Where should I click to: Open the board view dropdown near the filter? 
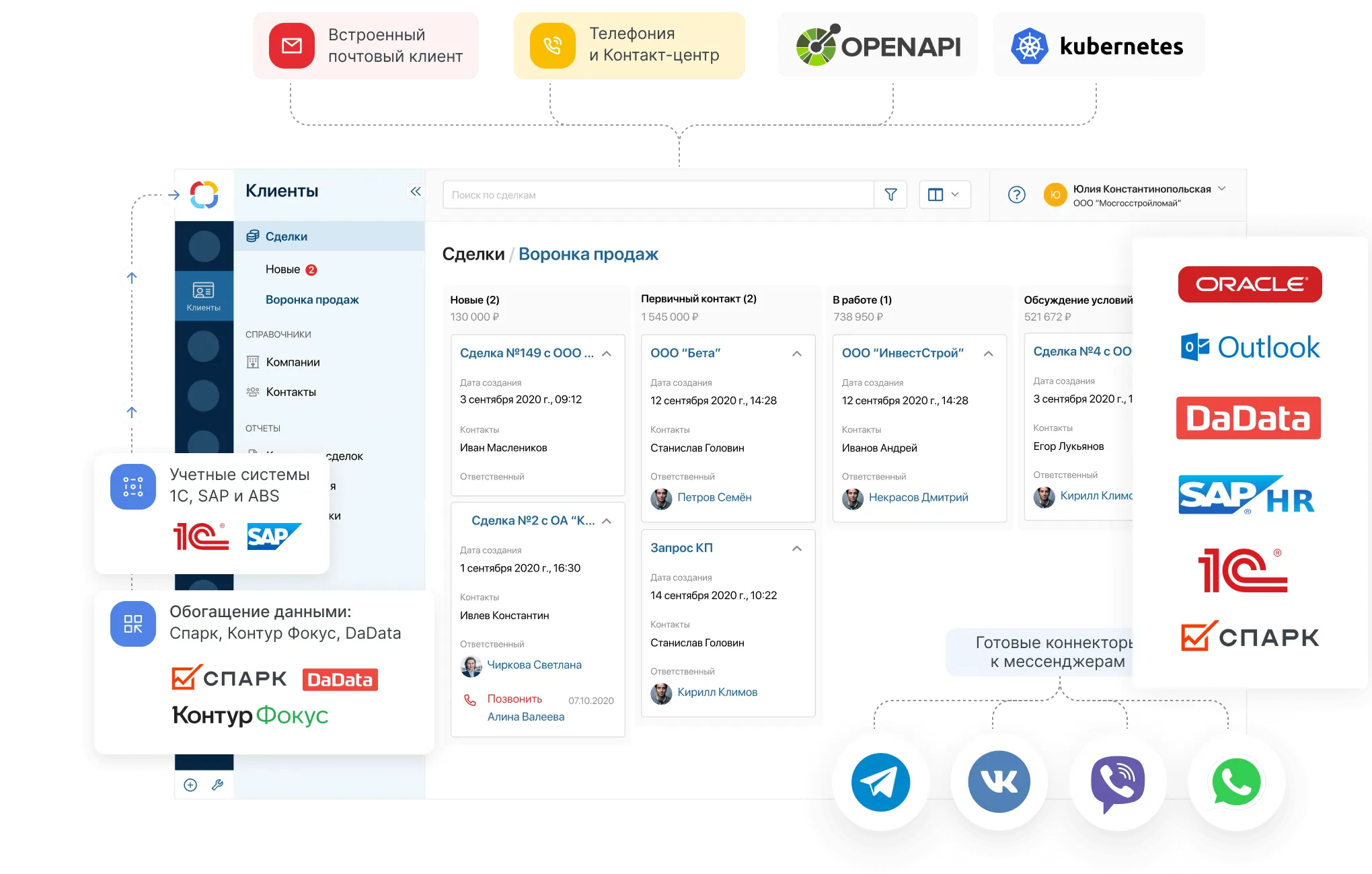tap(944, 194)
